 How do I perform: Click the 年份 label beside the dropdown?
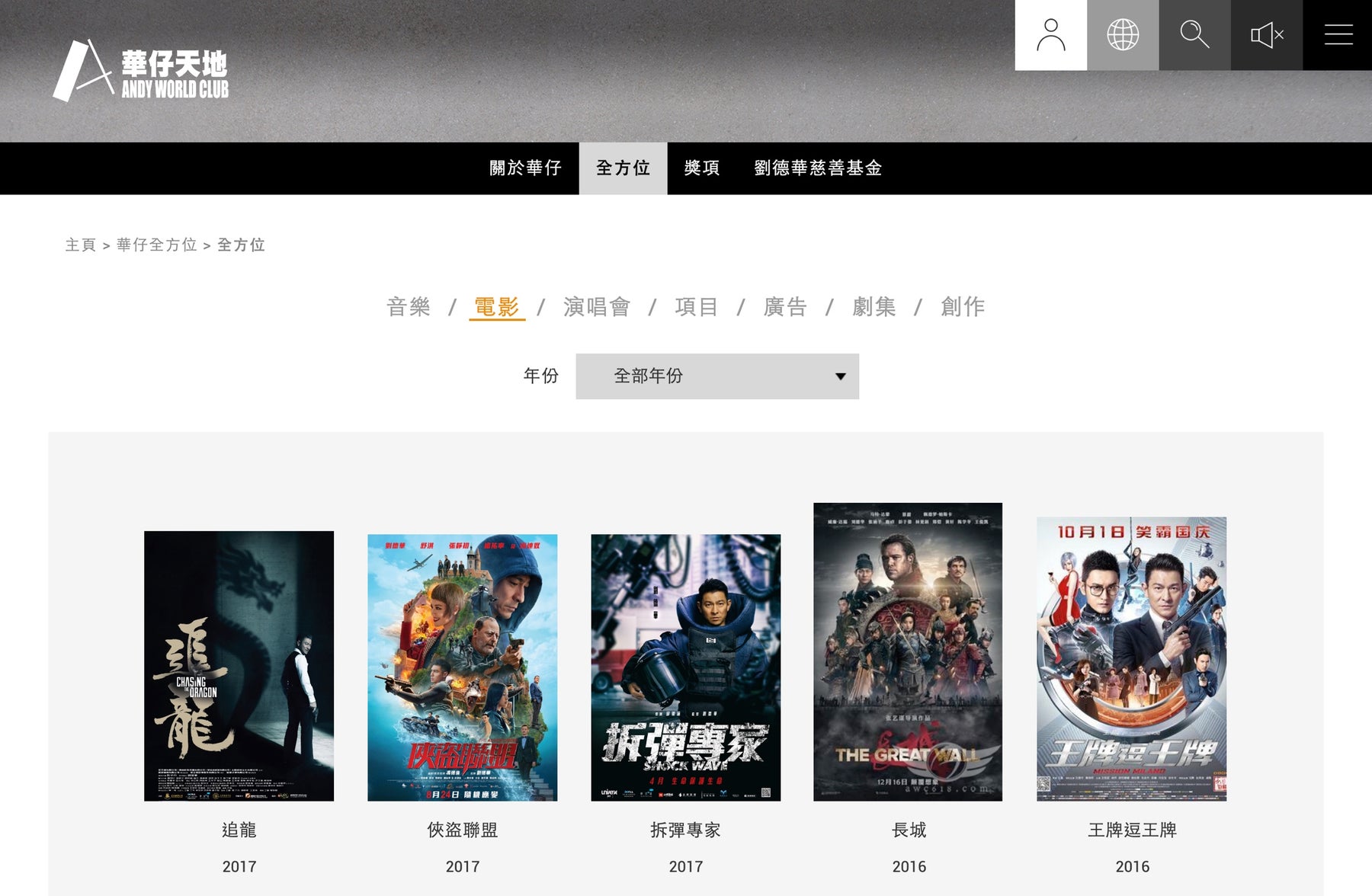(x=541, y=376)
